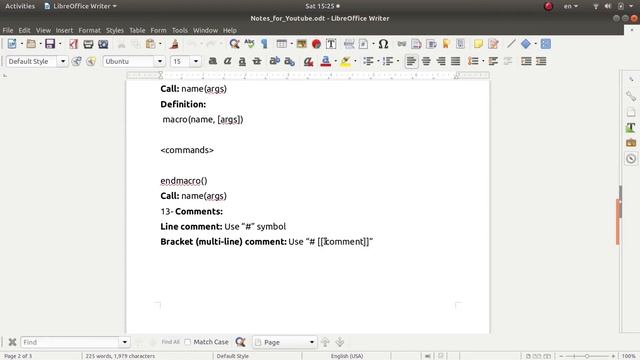This screenshot has height=360, width=640.
Task: Click the Find All button
Action: pyautogui.click(x=171, y=342)
